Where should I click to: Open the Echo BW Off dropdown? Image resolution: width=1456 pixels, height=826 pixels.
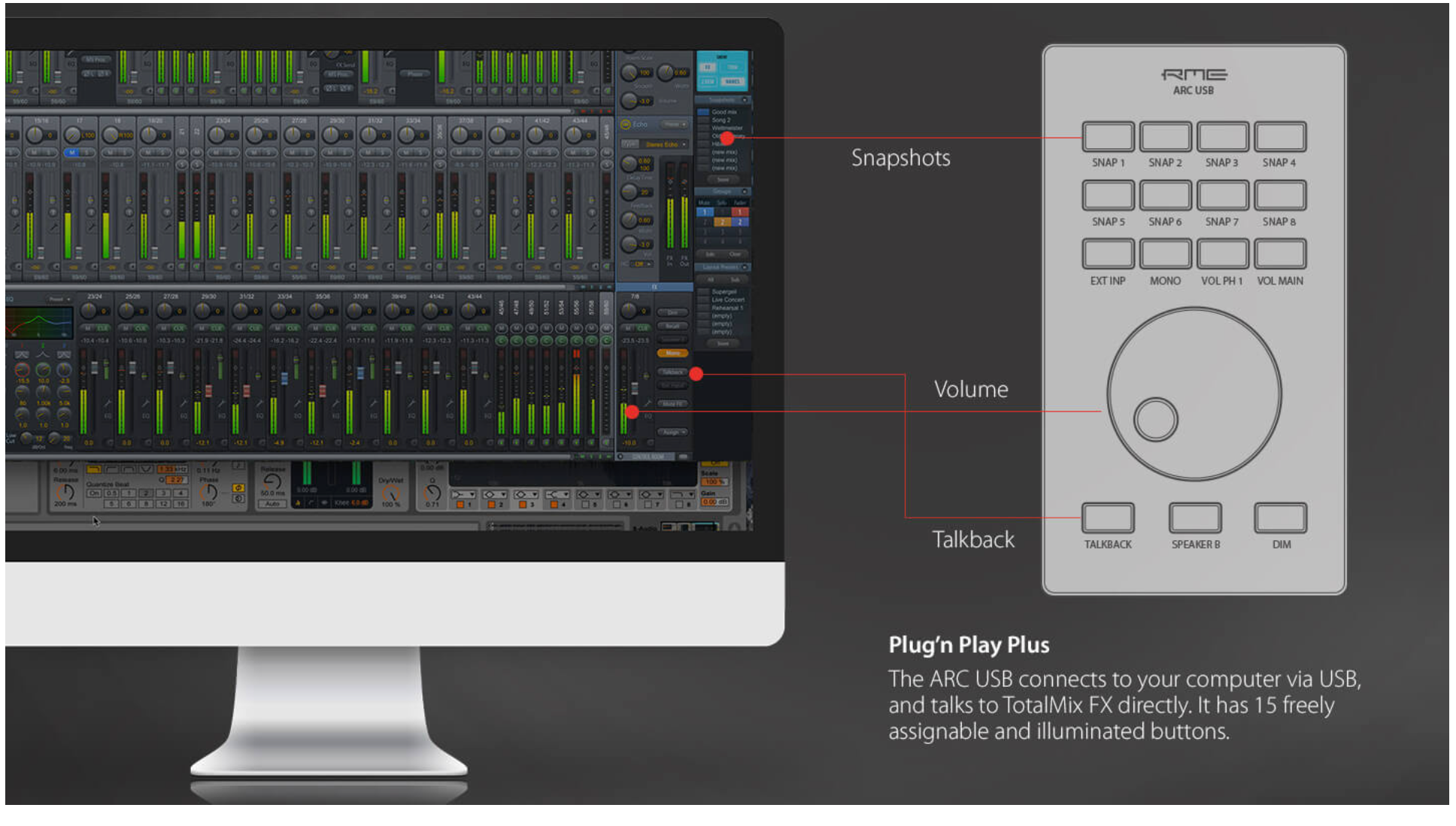[641, 264]
